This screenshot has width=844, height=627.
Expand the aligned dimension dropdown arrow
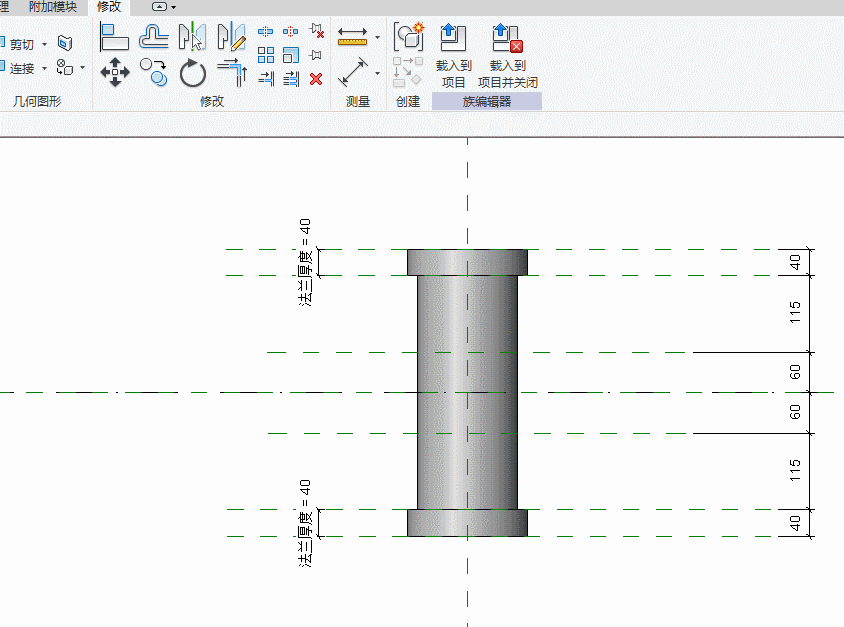tap(377, 73)
